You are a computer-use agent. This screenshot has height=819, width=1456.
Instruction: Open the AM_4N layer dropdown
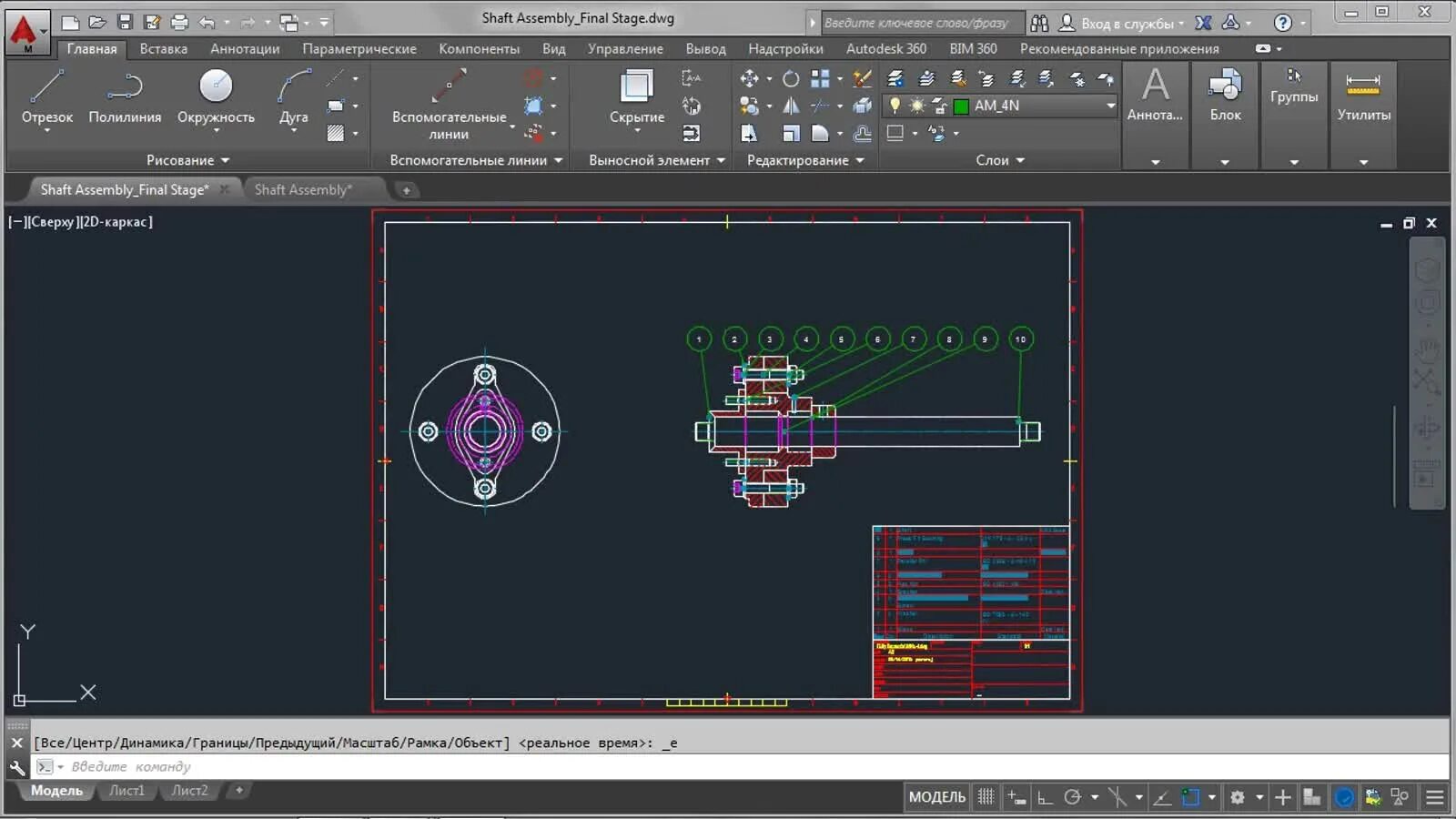(x=1109, y=106)
